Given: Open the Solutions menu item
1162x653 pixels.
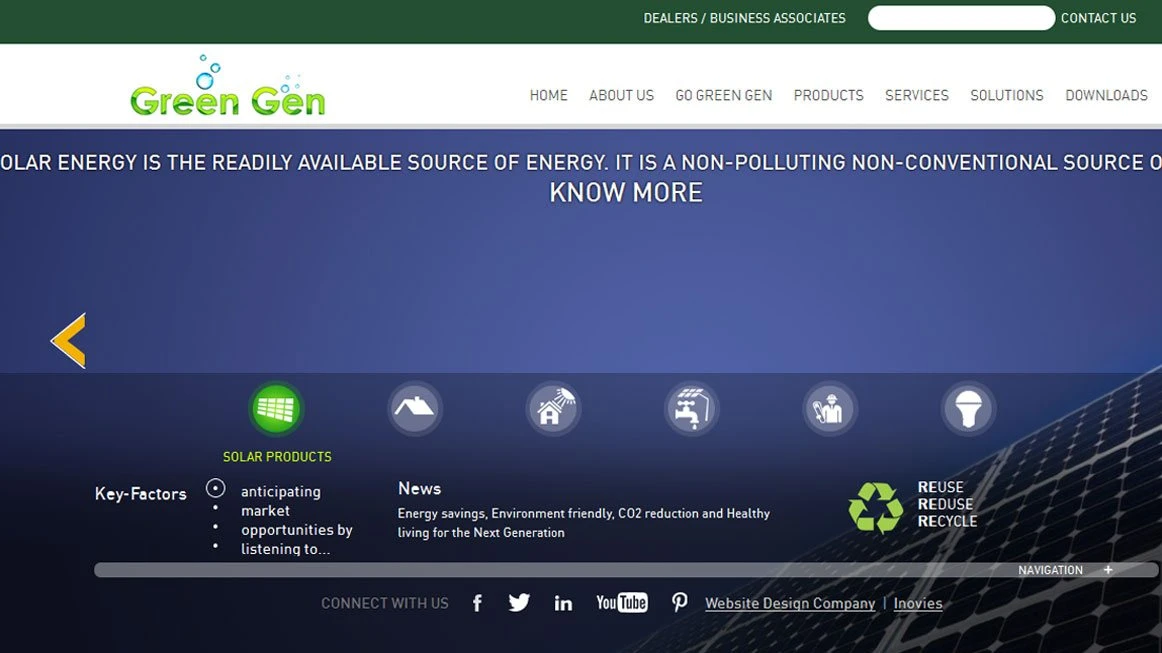Looking at the screenshot, I should click(x=1006, y=95).
